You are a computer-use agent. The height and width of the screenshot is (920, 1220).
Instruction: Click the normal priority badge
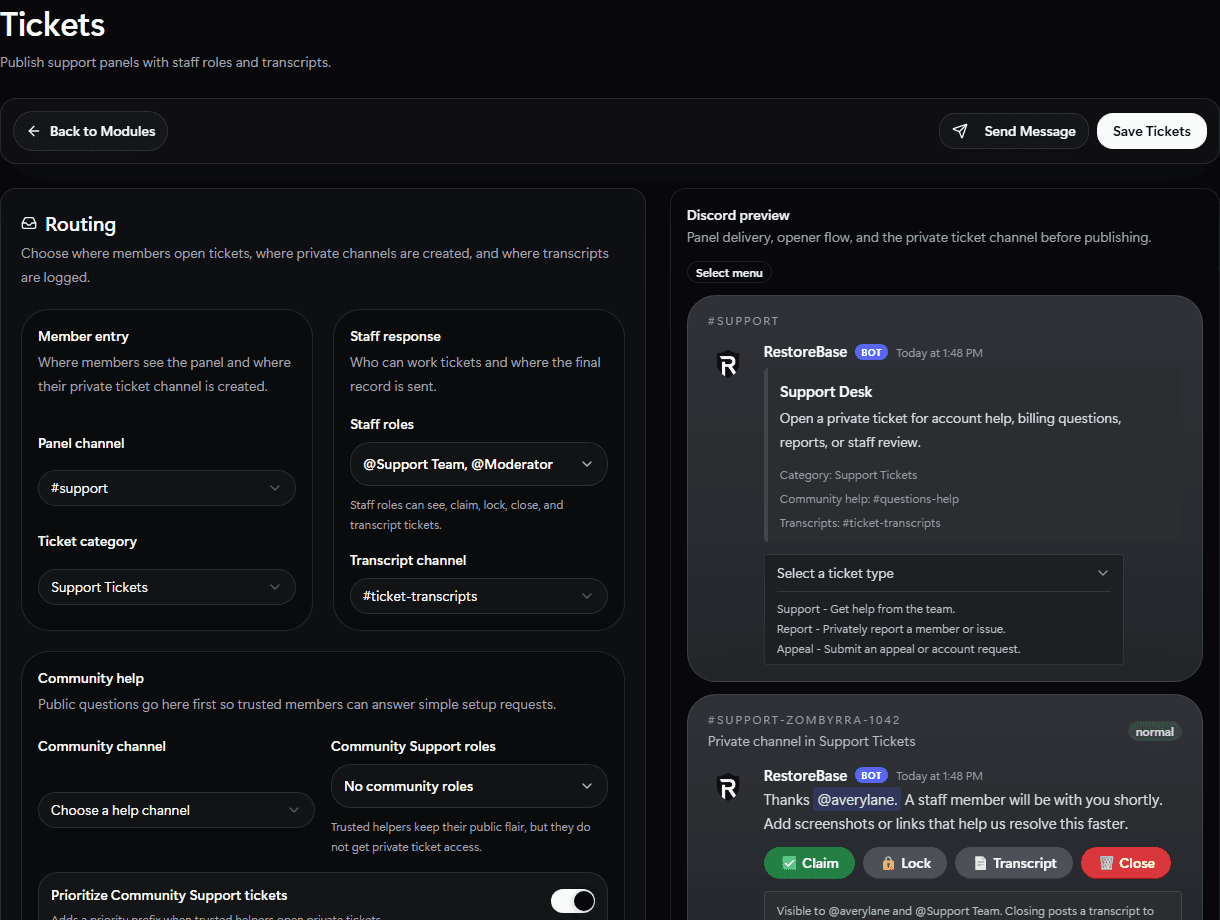click(1154, 732)
